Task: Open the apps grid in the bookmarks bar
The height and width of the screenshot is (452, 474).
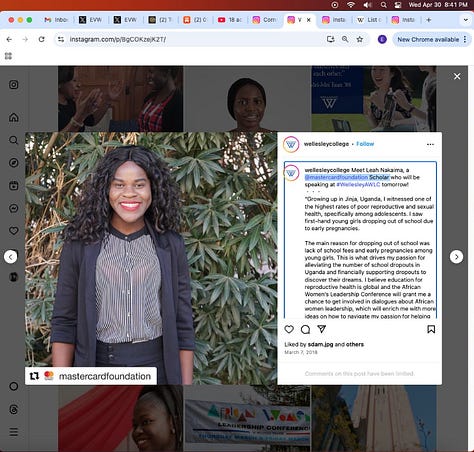Action: (x=8, y=56)
